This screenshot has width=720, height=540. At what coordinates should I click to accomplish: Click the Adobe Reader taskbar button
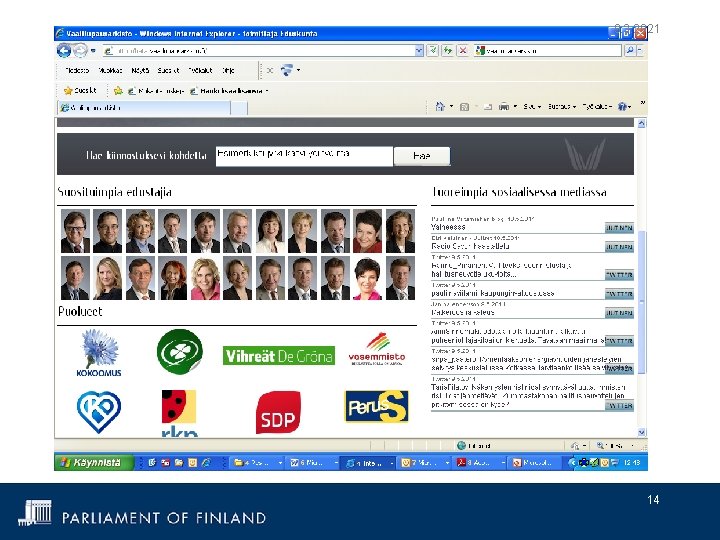point(480,463)
